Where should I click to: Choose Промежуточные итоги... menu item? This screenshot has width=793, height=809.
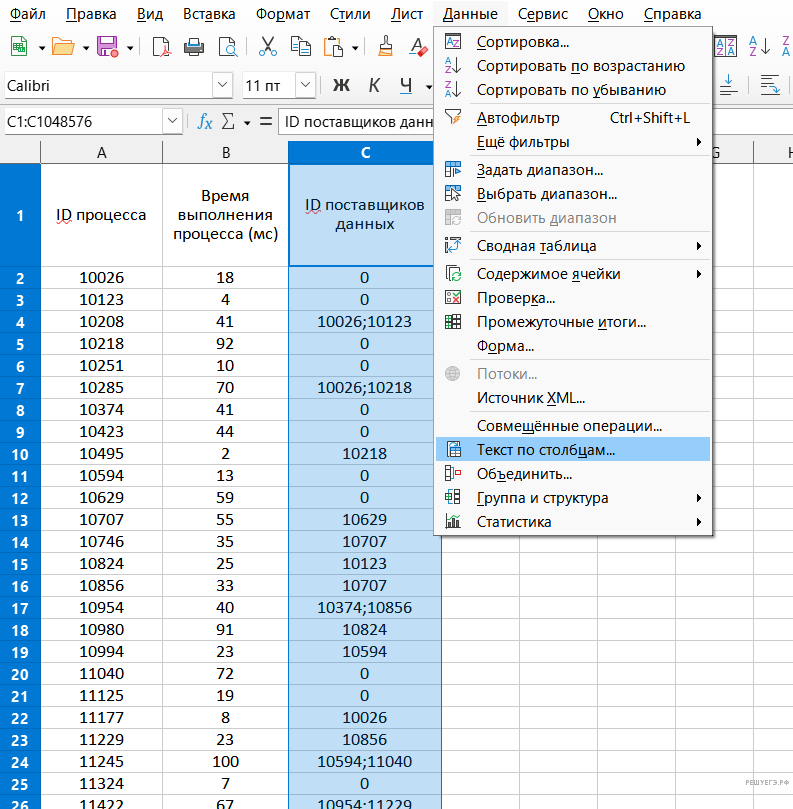tap(573, 322)
